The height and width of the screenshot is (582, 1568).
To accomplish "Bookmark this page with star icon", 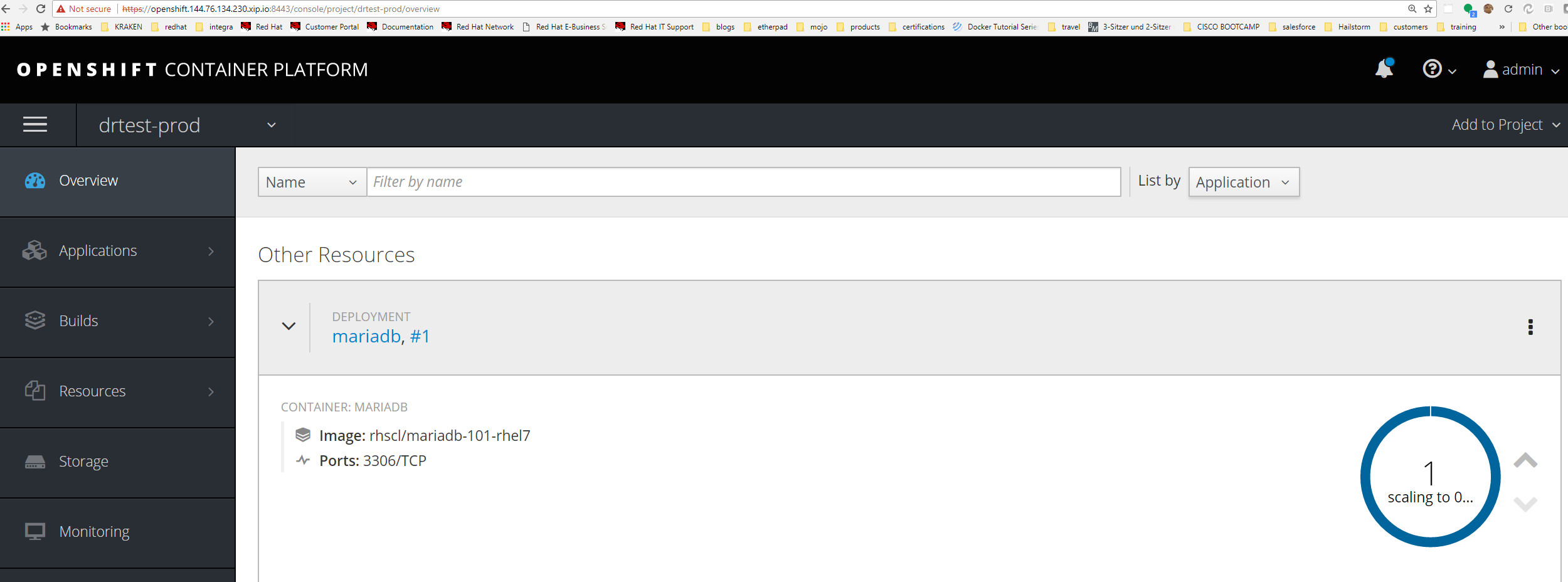I will tap(1428, 9).
